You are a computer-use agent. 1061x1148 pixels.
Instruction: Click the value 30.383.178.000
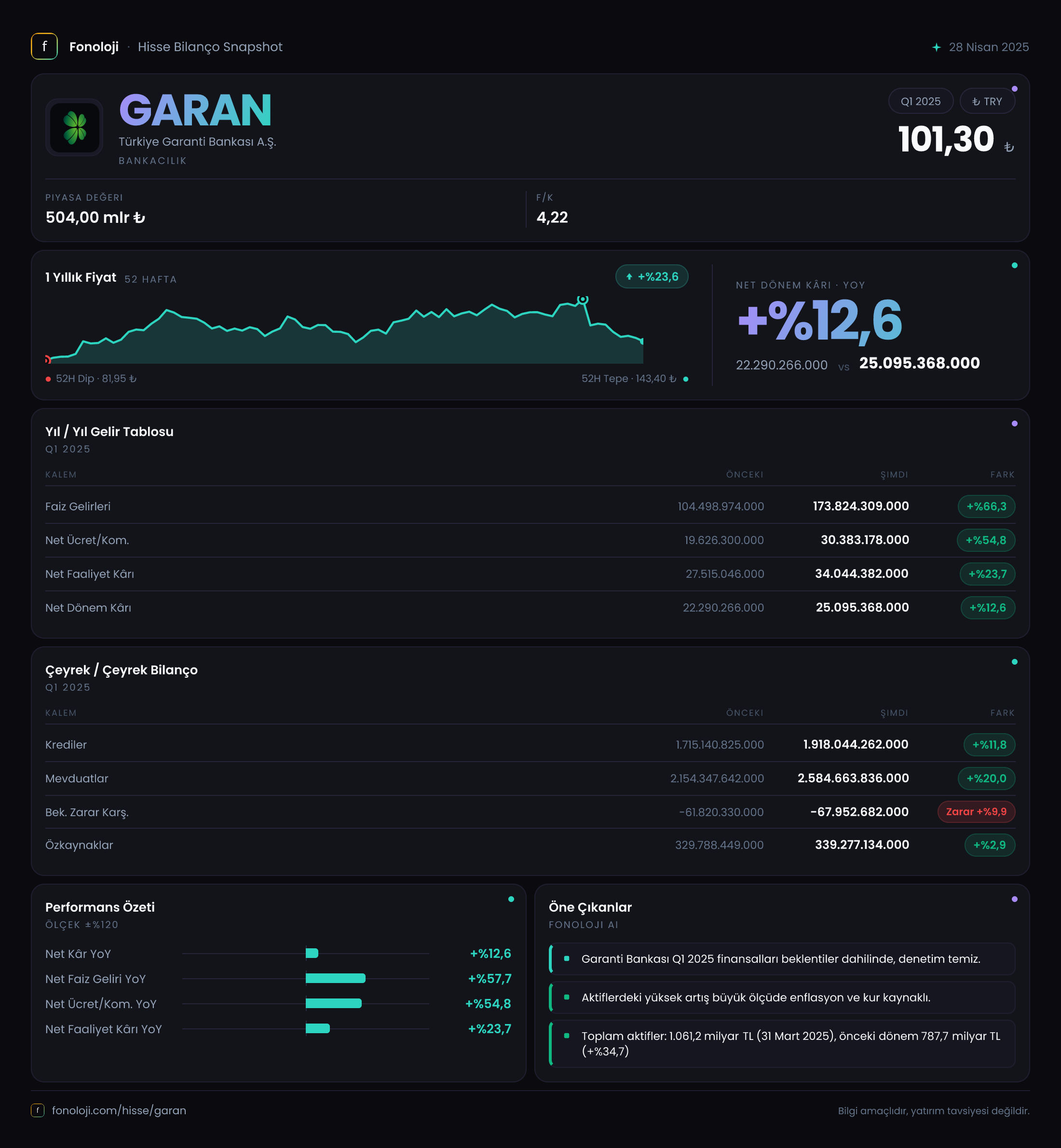pos(865,540)
